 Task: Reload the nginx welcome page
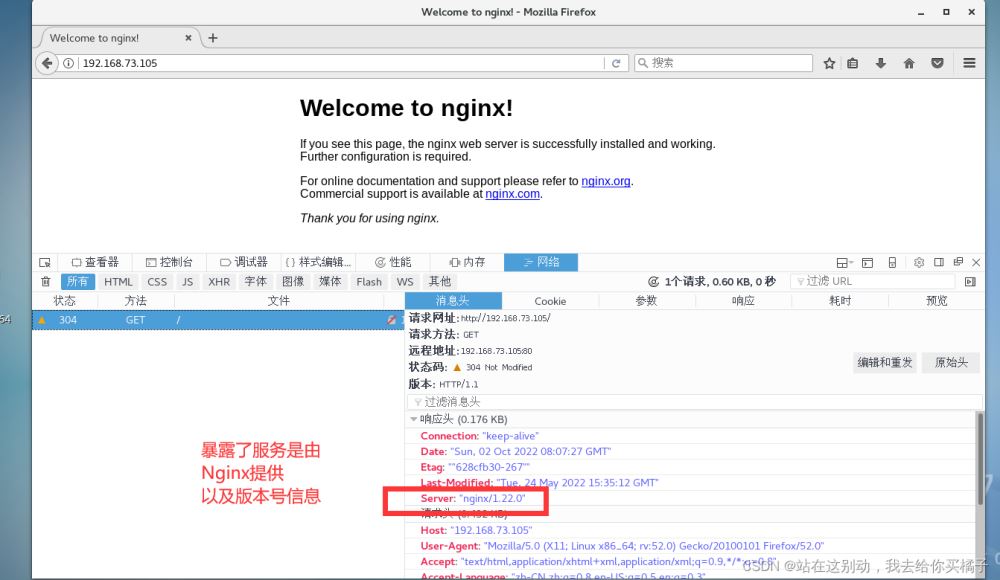tap(616, 63)
